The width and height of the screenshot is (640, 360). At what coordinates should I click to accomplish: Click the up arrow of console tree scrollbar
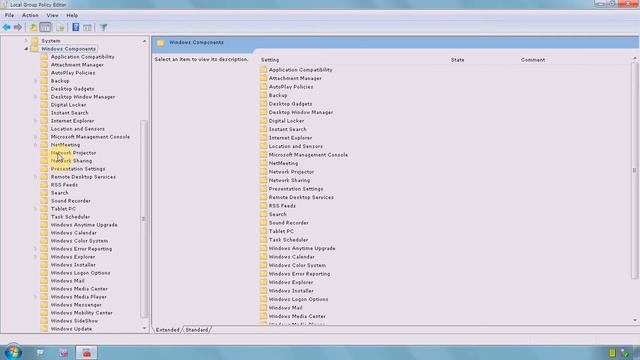coord(144,41)
